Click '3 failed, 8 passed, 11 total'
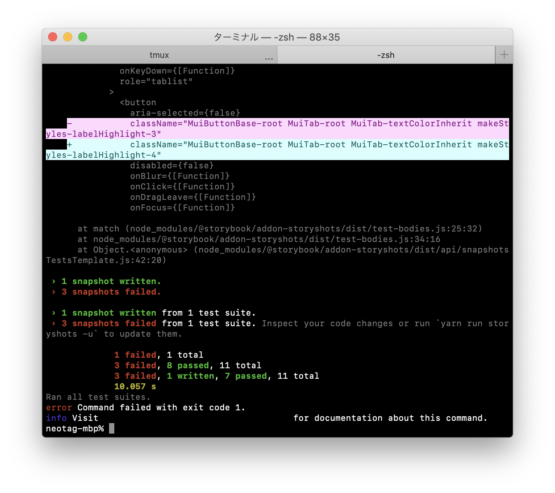This screenshot has height=493, width=555. [188, 366]
